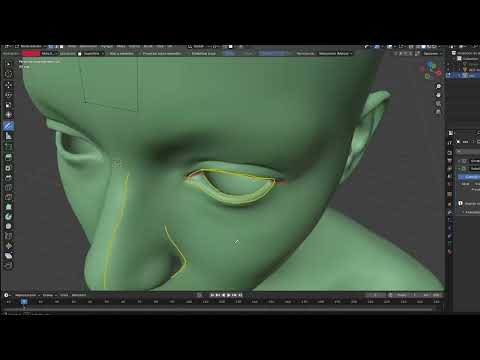The width and height of the screenshot is (480, 360).
Task: Open the timeline Marker menu
Action: (79, 295)
